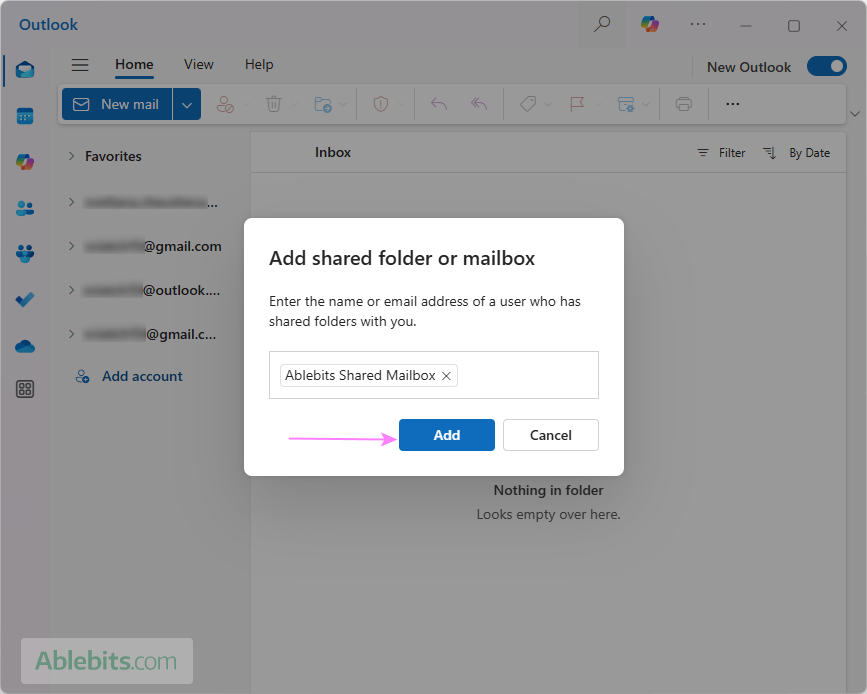Remove the Ablebits Shared Mailbox chip
867x694 pixels.
tap(446, 376)
